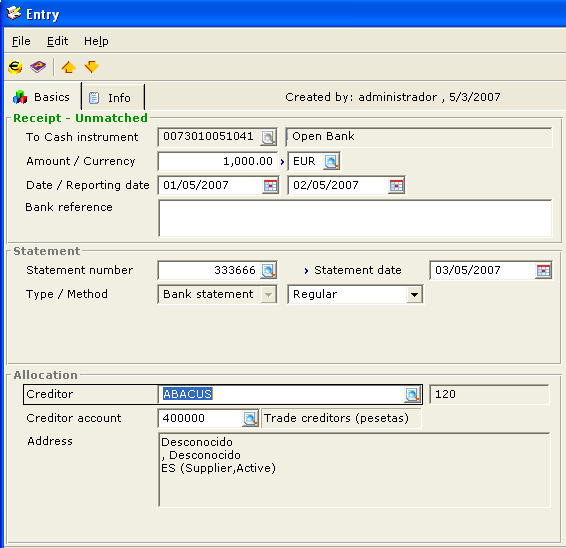The height and width of the screenshot is (548, 566).
Task: Click the Bank reference text box
Action: coord(355,218)
